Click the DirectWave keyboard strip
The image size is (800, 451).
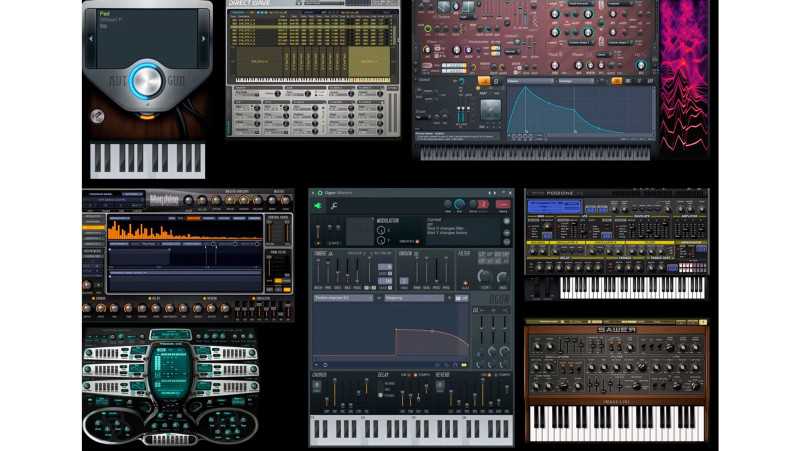313,80
